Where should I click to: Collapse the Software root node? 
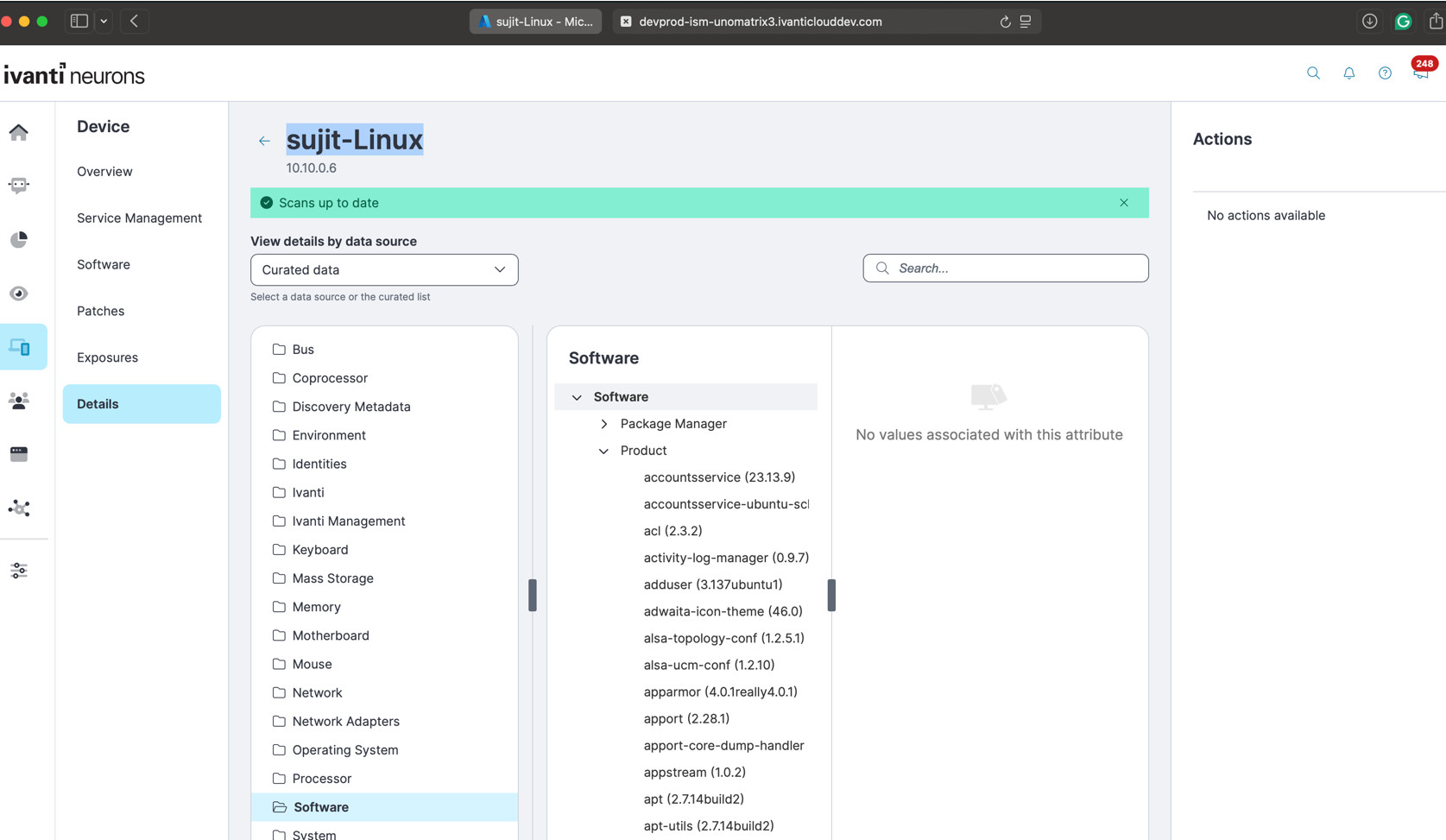pyautogui.click(x=577, y=397)
